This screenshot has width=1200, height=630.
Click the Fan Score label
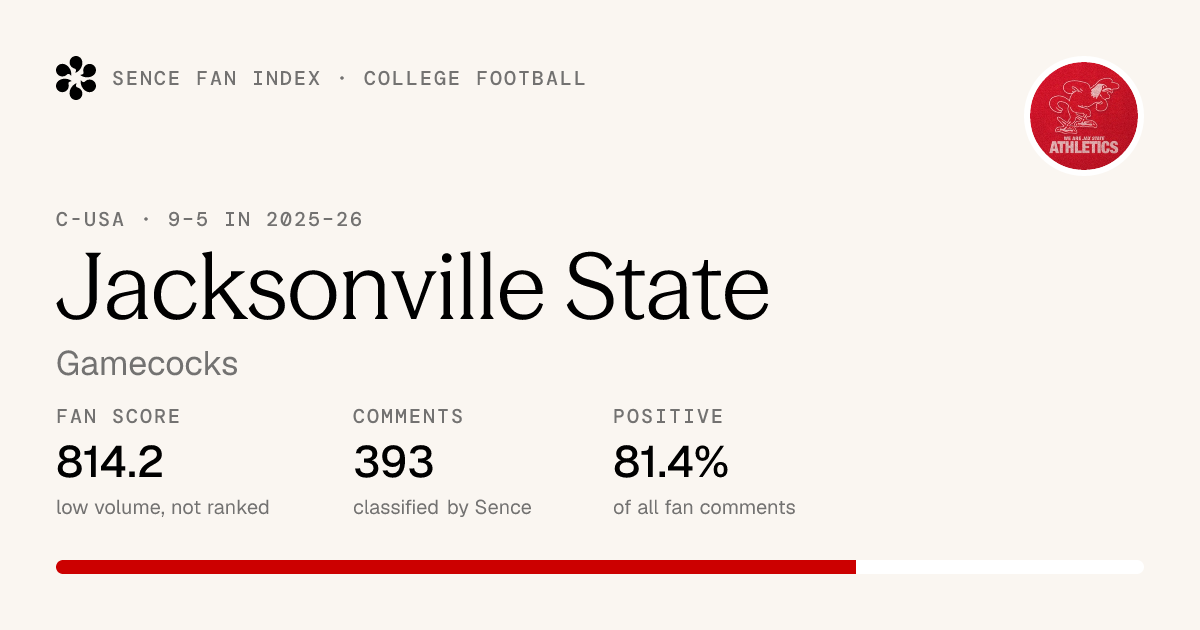pos(118,416)
